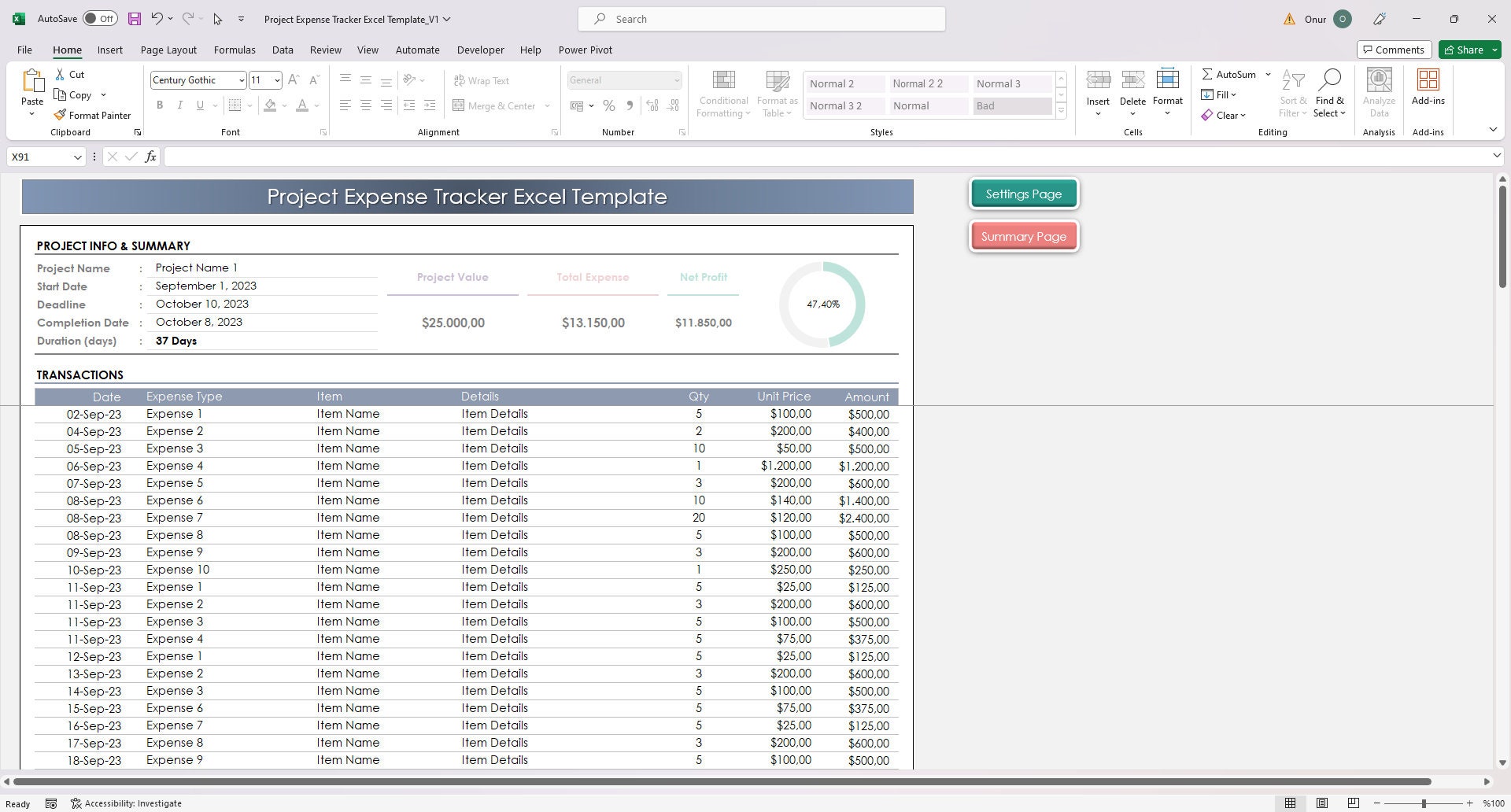Open the Century Gothic font dropdown
Image resolution: width=1511 pixels, height=812 pixels.
coord(240,79)
